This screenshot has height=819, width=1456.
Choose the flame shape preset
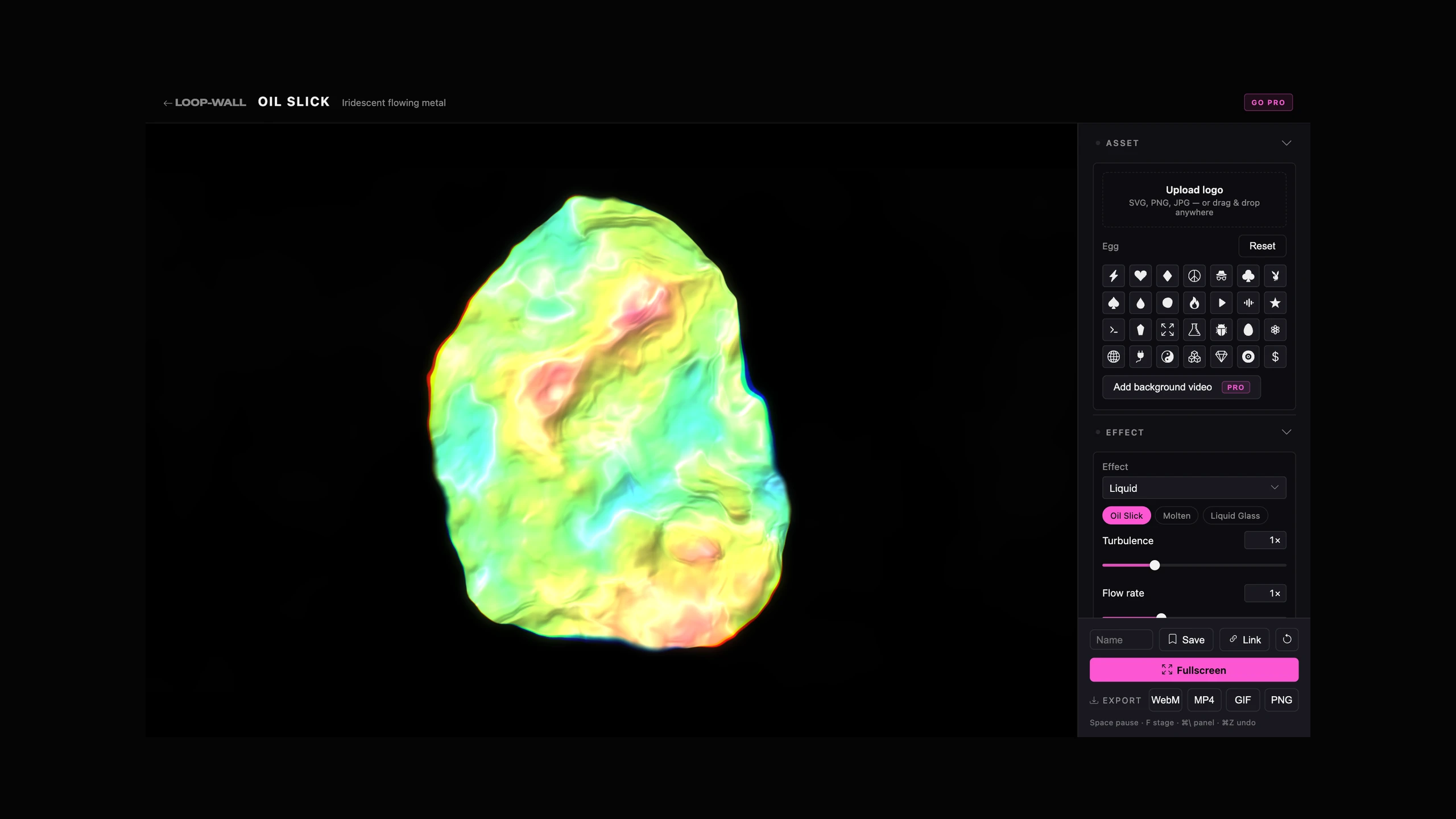coord(1194,303)
